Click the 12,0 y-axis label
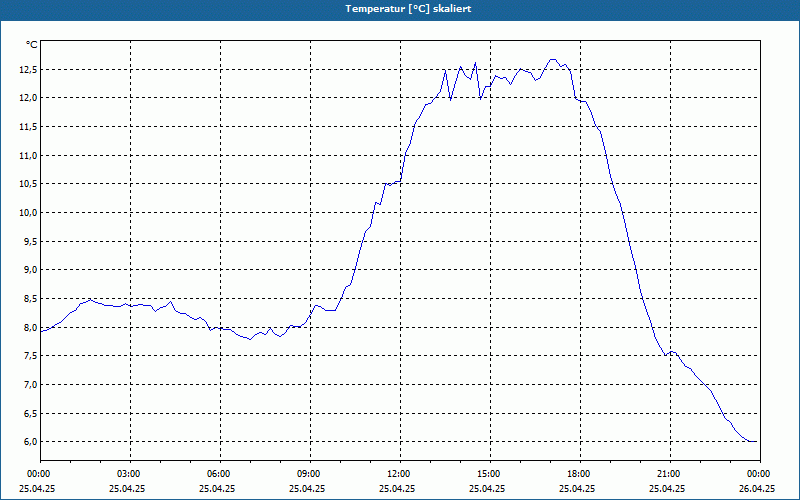 pos(28,98)
